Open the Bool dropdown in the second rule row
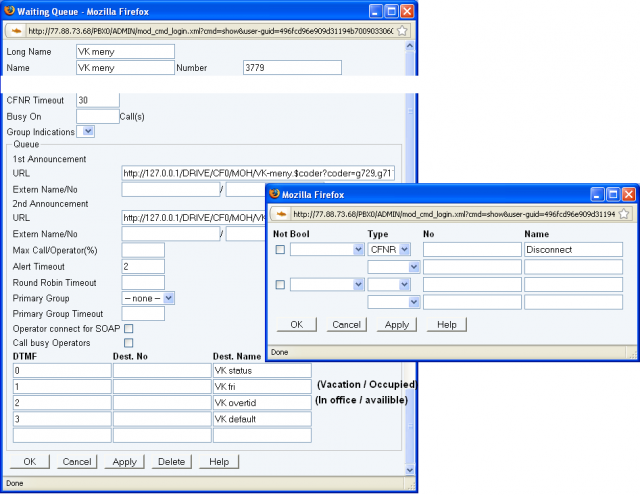Screen dimensions: 640x496 click(327, 285)
